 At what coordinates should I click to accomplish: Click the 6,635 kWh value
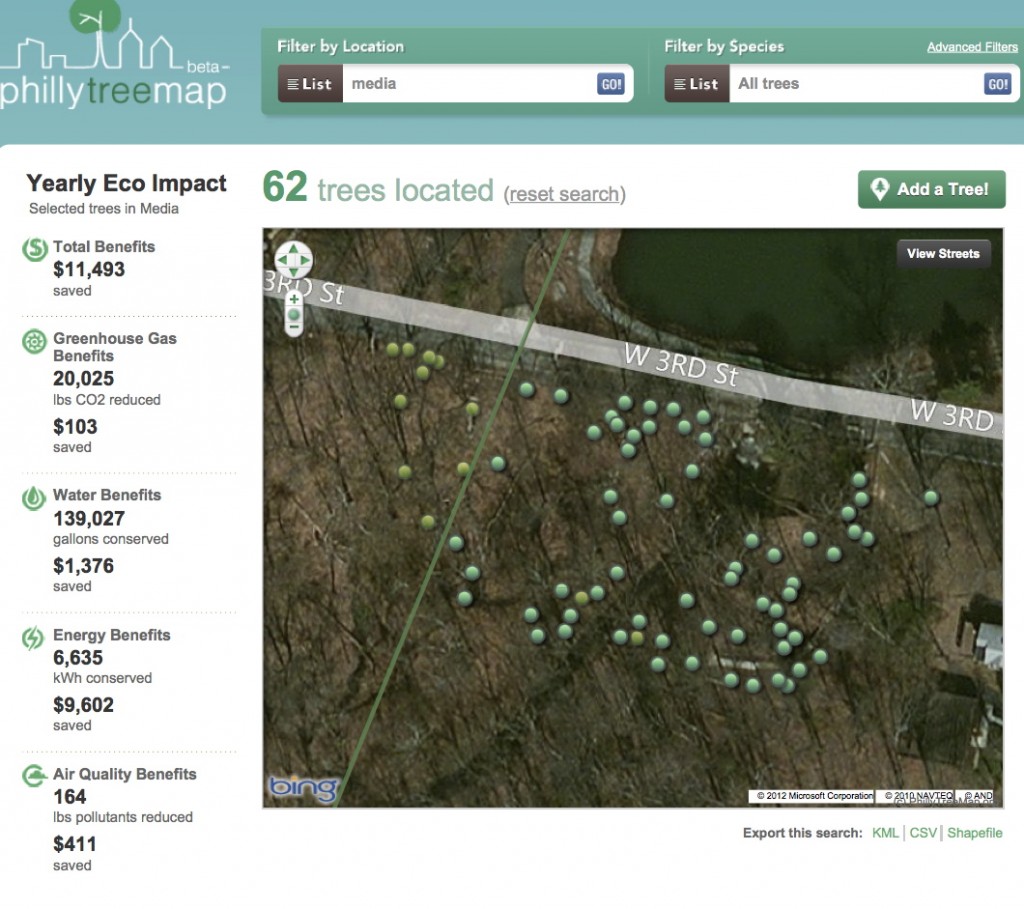click(78, 658)
